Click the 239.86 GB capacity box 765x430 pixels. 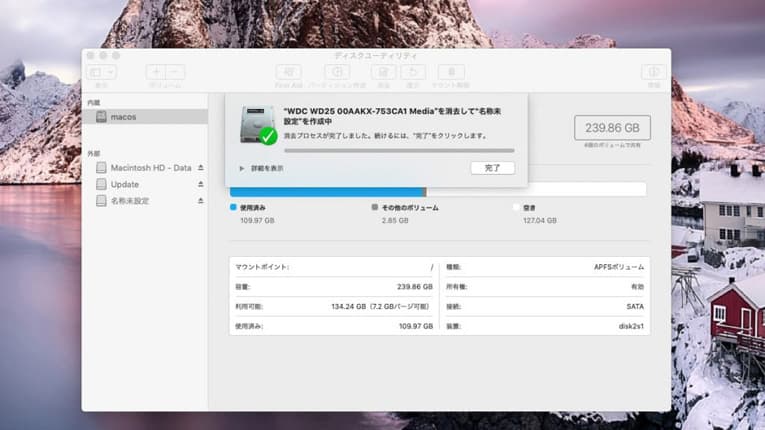[x=612, y=128]
